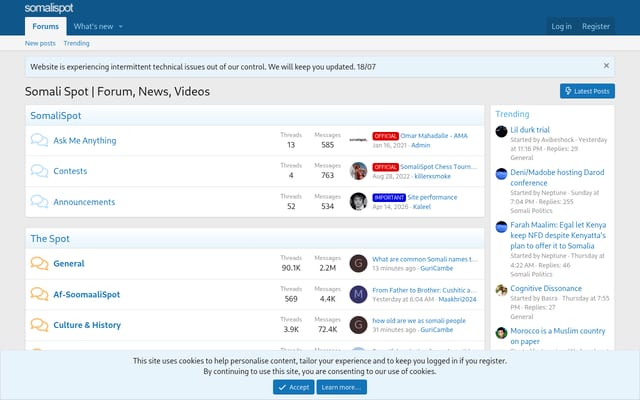Image resolution: width=640 pixels, height=400 pixels.
Task: Click GuriCambe avatar in General row
Action: click(358, 263)
